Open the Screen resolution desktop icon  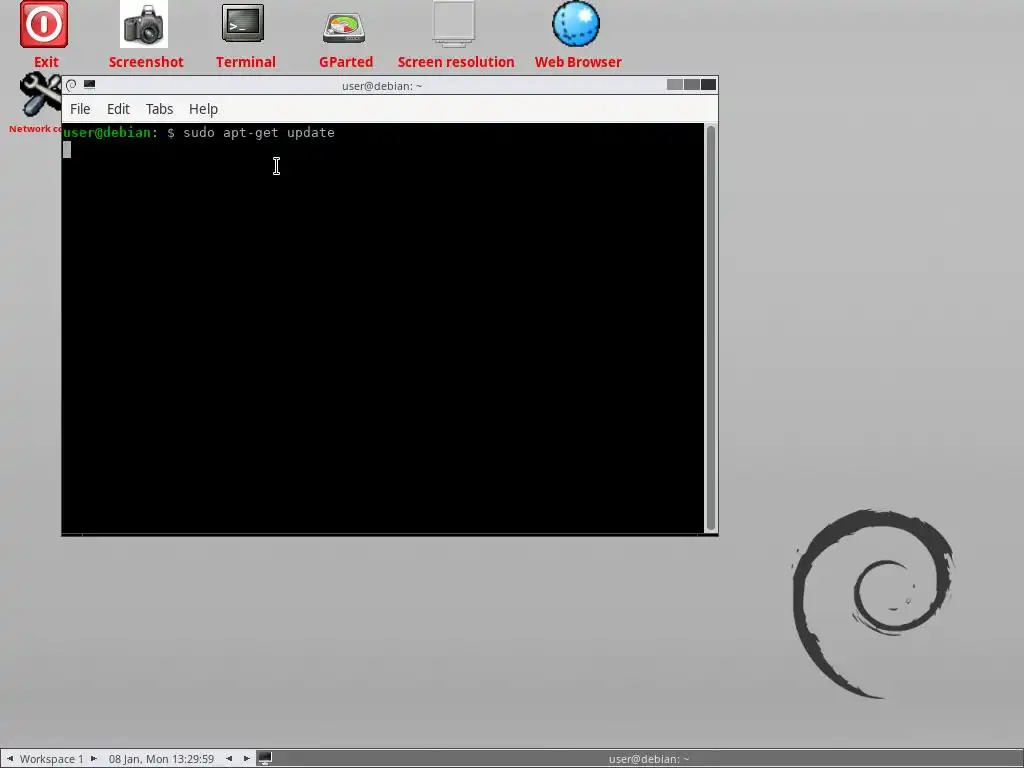454,24
